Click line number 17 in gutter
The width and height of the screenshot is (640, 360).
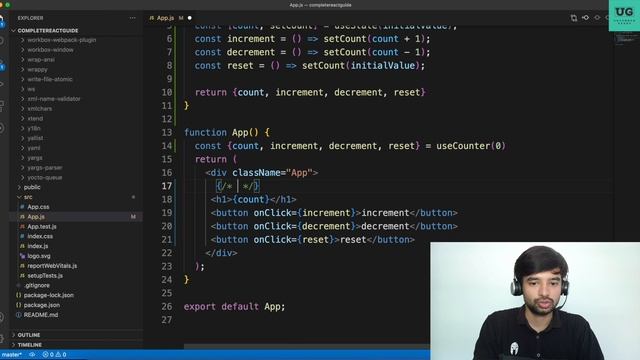pyautogui.click(x=167, y=186)
